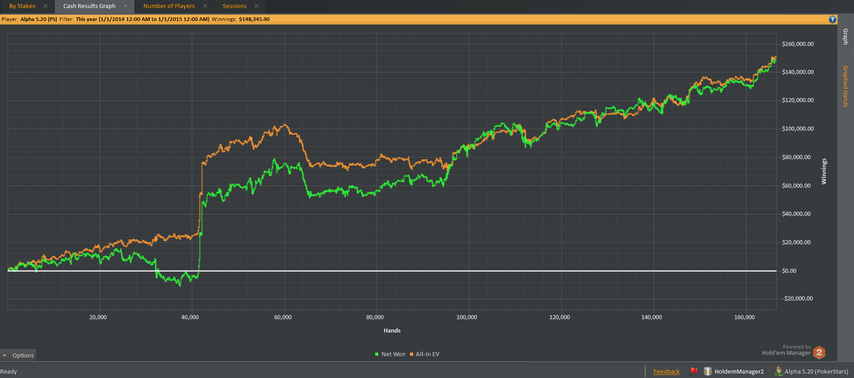This screenshot has width=854, height=378.
Task: Toggle the All-In EV legend entry
Action: (424, 355)
